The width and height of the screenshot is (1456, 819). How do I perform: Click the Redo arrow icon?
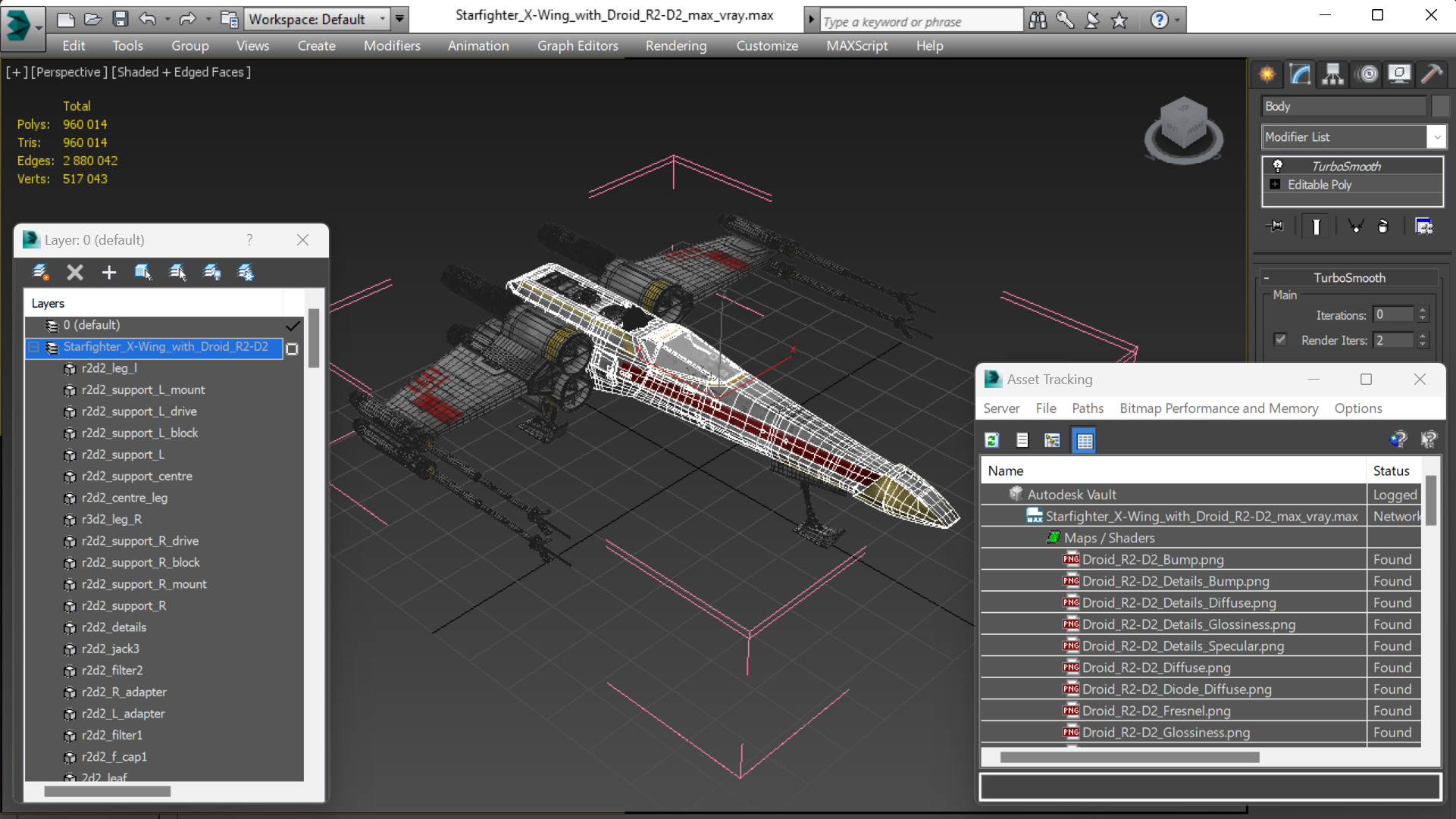click(x=186, y=19)
